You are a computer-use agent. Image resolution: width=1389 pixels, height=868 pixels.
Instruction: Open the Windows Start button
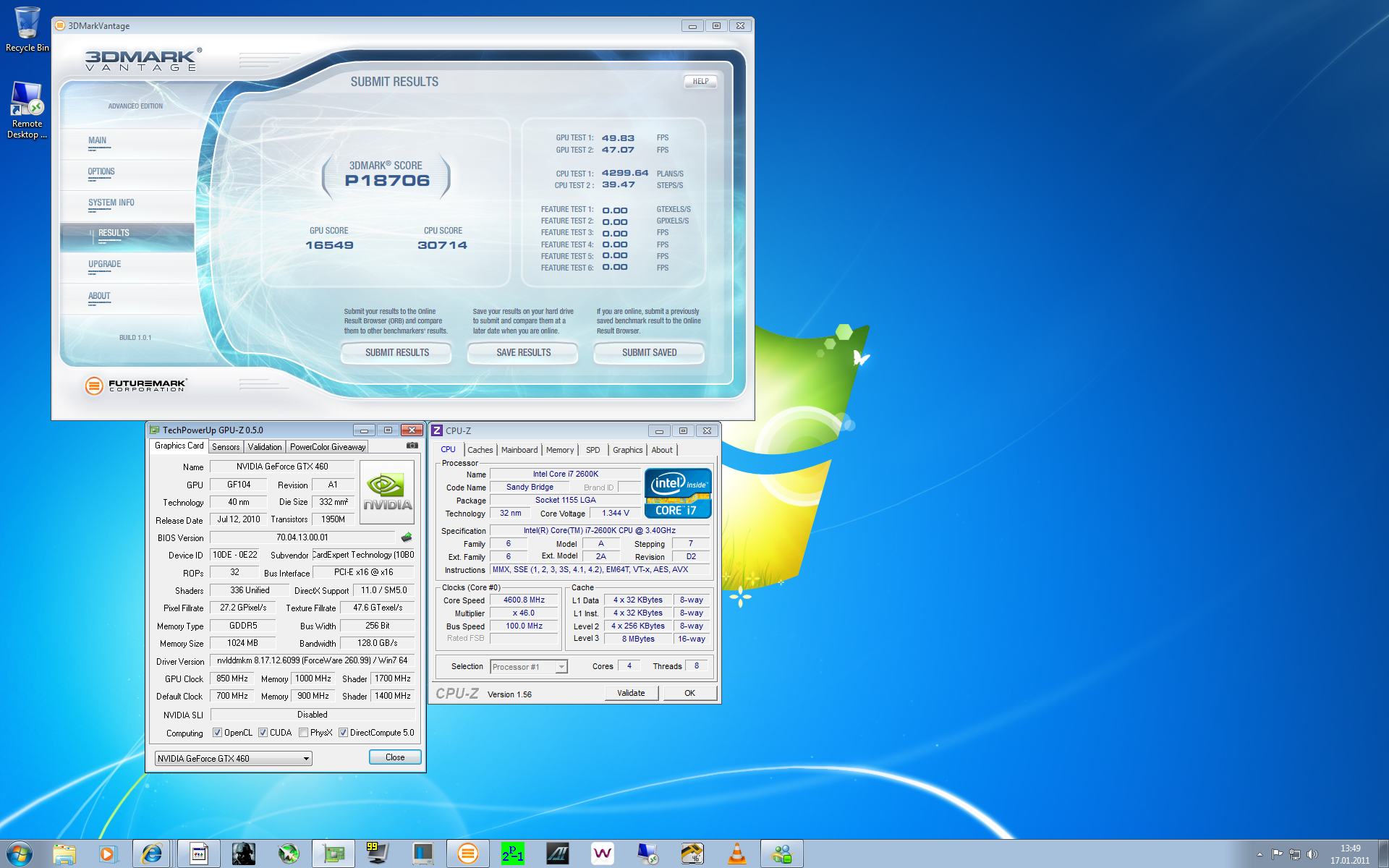pos(19,854)
